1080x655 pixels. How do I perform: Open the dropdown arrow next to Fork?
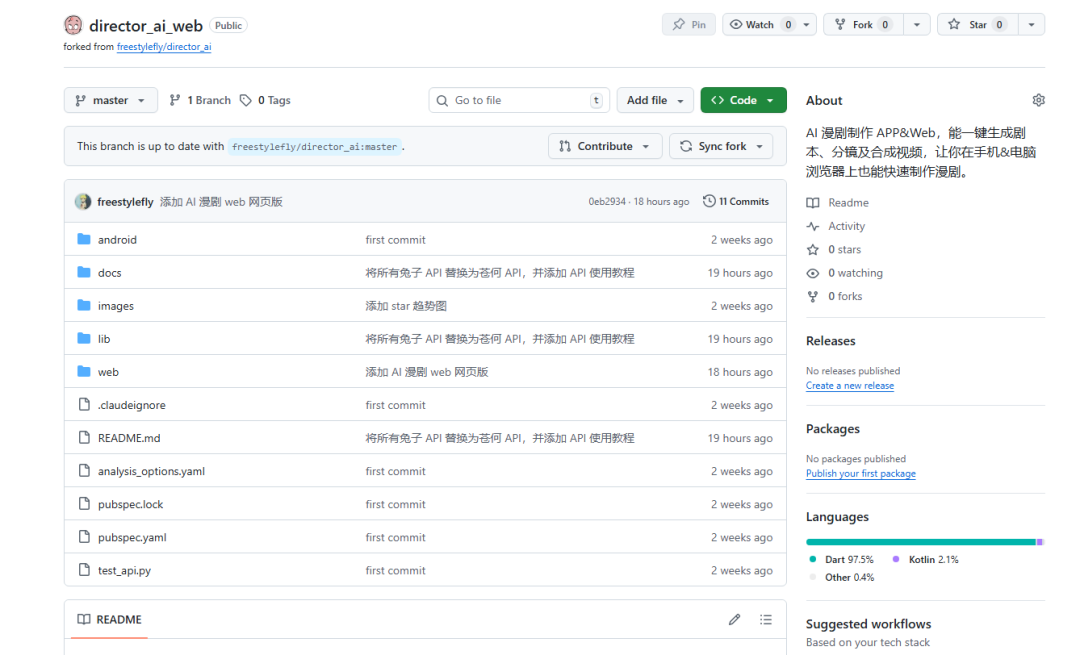[x=917, y=25]
